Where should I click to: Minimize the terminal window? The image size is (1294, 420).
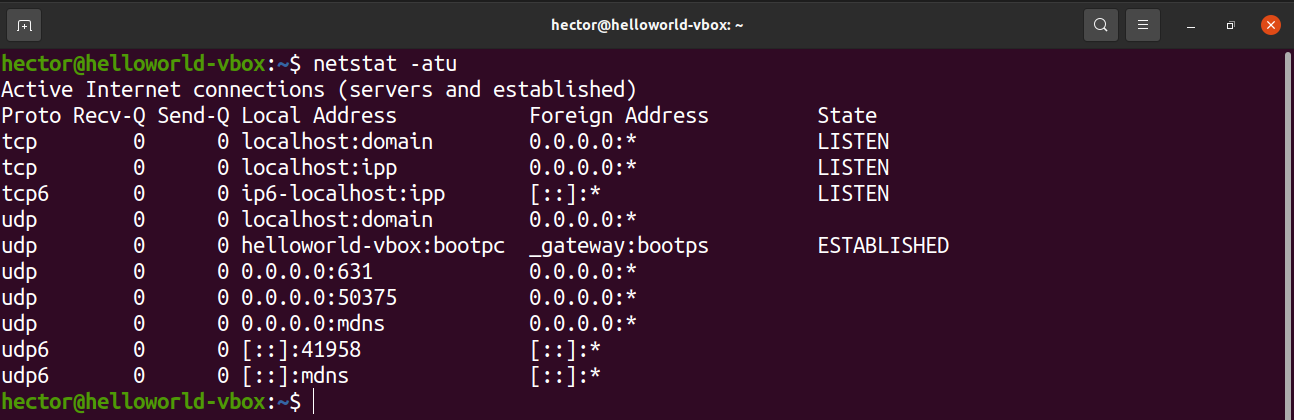coord(1187,24)
